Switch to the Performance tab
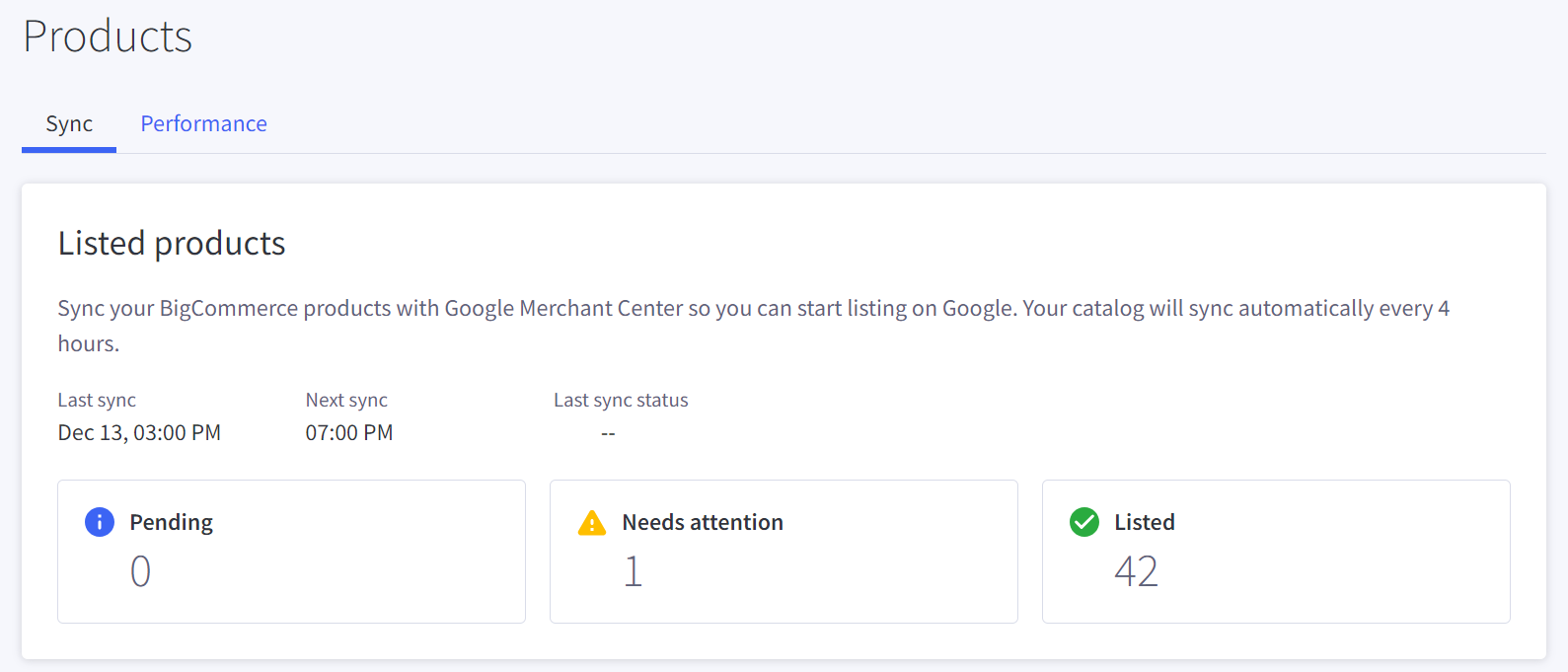Image resolution: width=1568 pixels, height=672 pixels. point(203,123)
